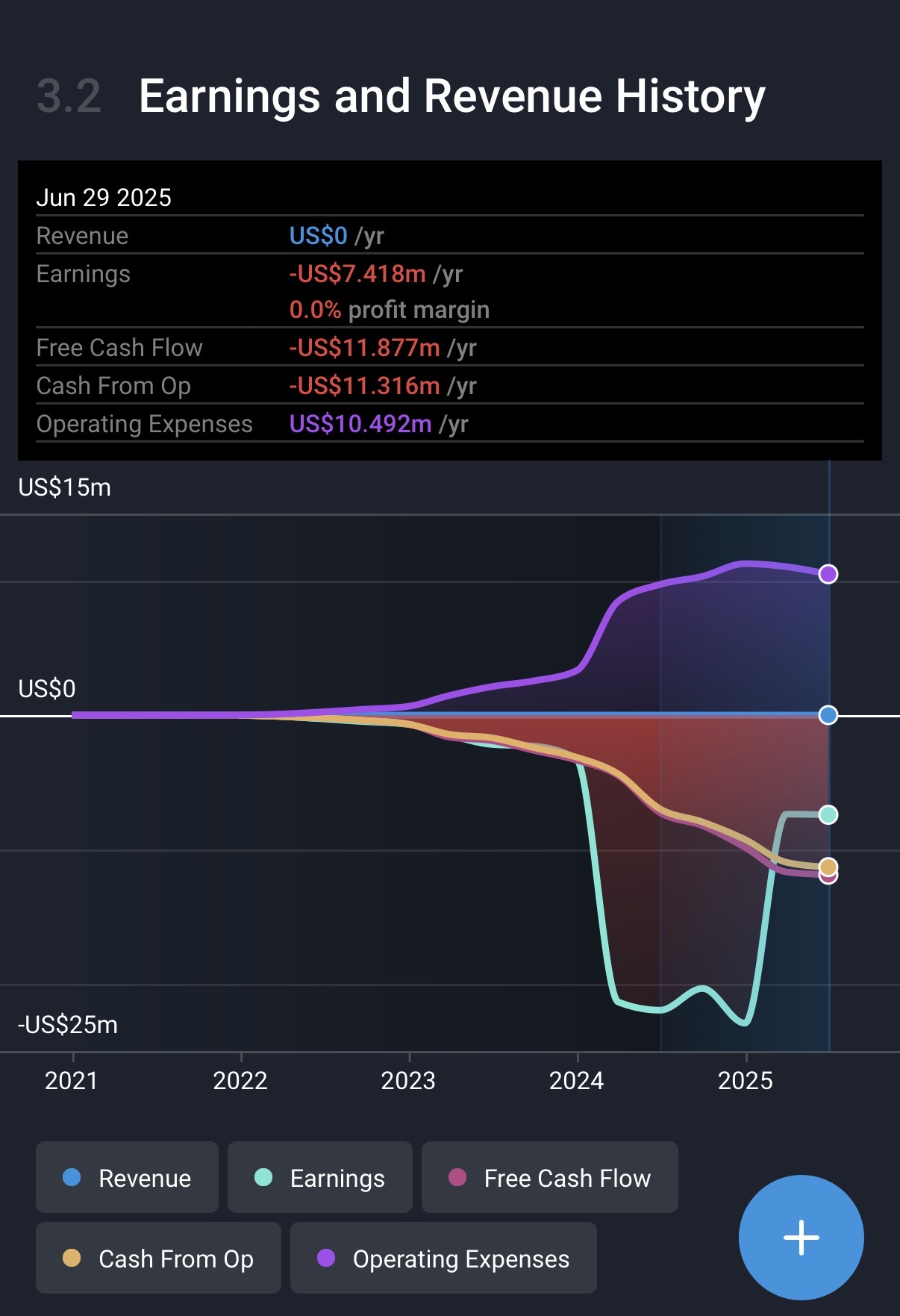This screenshot has width=900, height=1316.
Task: Select the teal Earnings endpoint marker
Action: pyautogui.click(x=828, y=814)
